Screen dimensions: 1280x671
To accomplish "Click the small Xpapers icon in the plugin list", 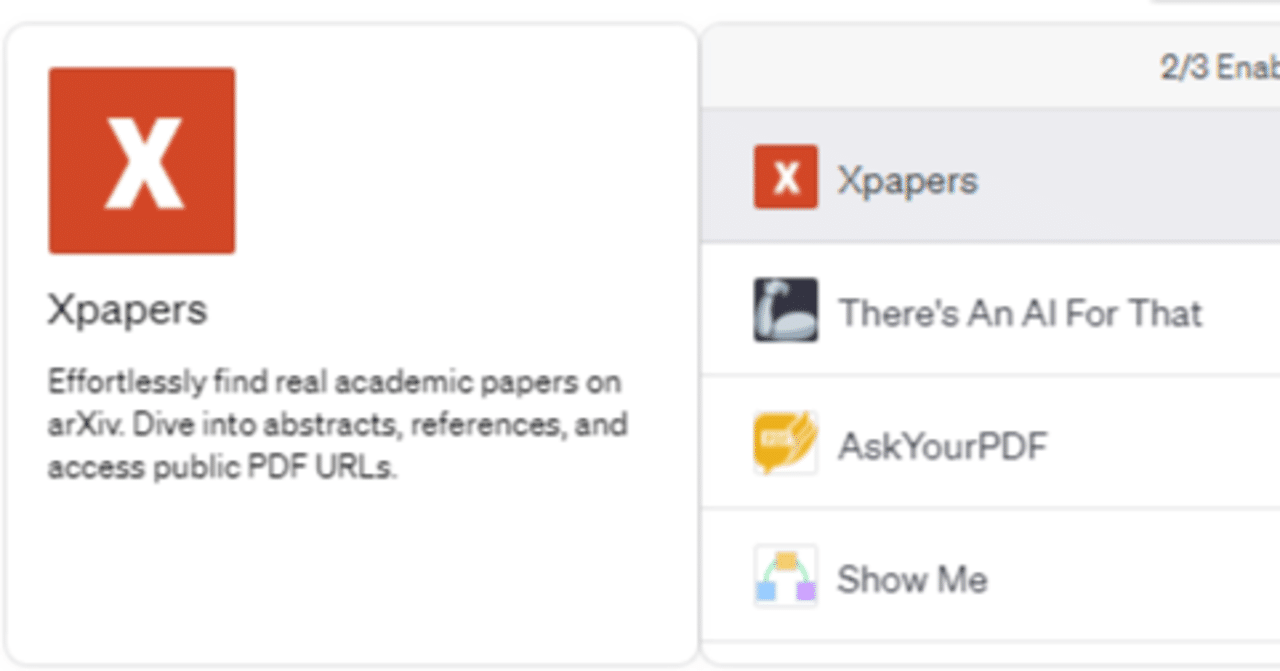I will point(785,177).
